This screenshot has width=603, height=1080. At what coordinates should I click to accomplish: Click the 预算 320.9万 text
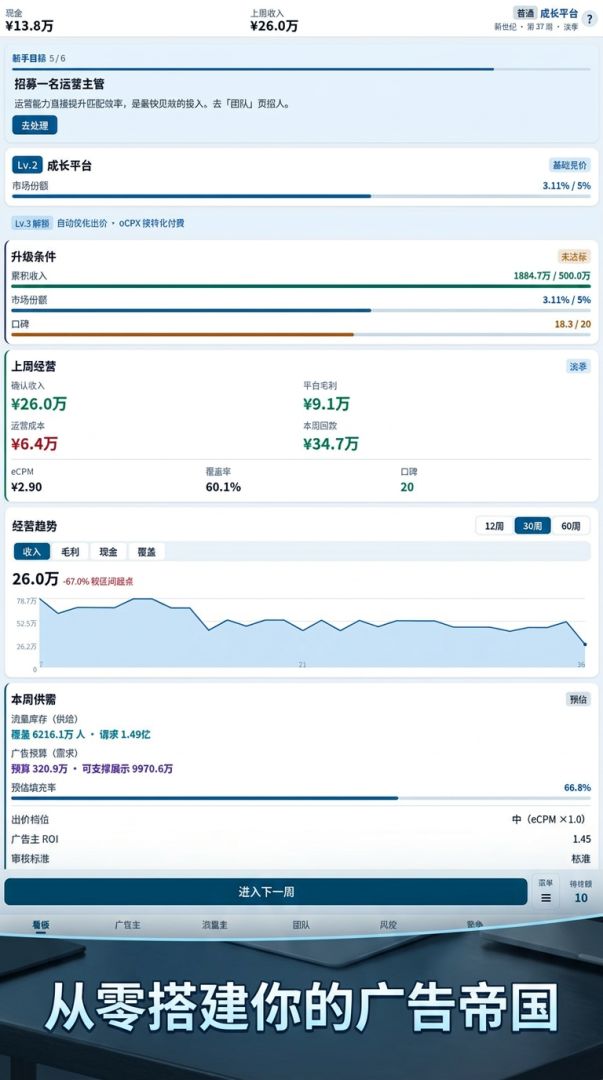pos(39,768)
